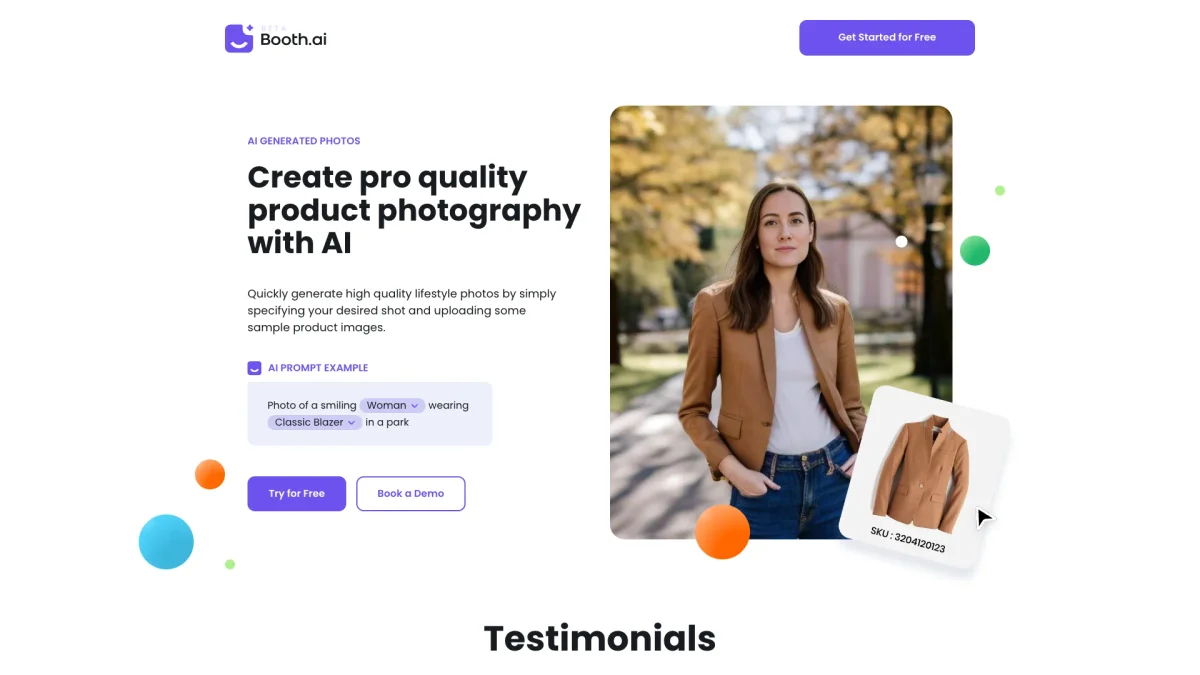Image resolution: width=1200 pixels, height=675 pixels.
Task: Click the Booth.ai brand name text
Action: pyautogui.click(x=293, y=40)
